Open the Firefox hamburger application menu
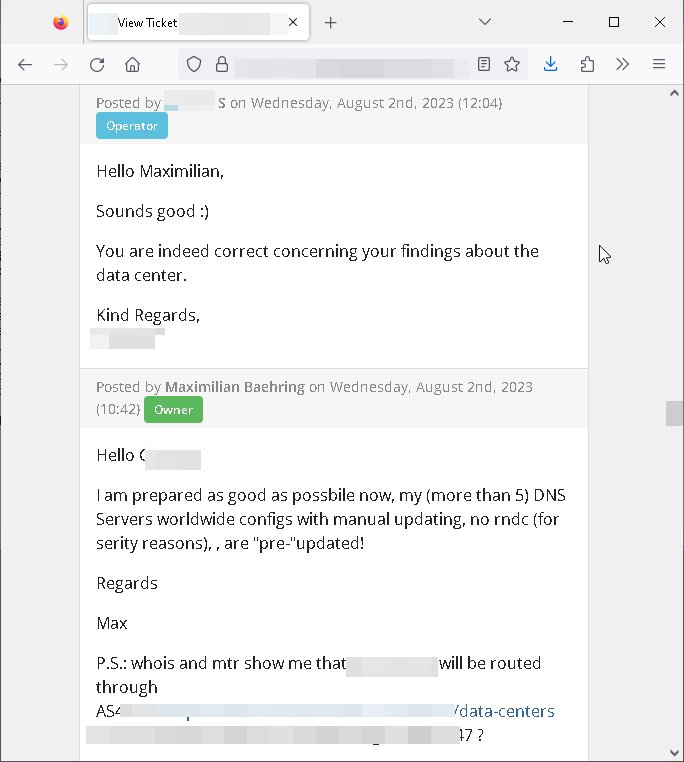 [x=658, y=64]
